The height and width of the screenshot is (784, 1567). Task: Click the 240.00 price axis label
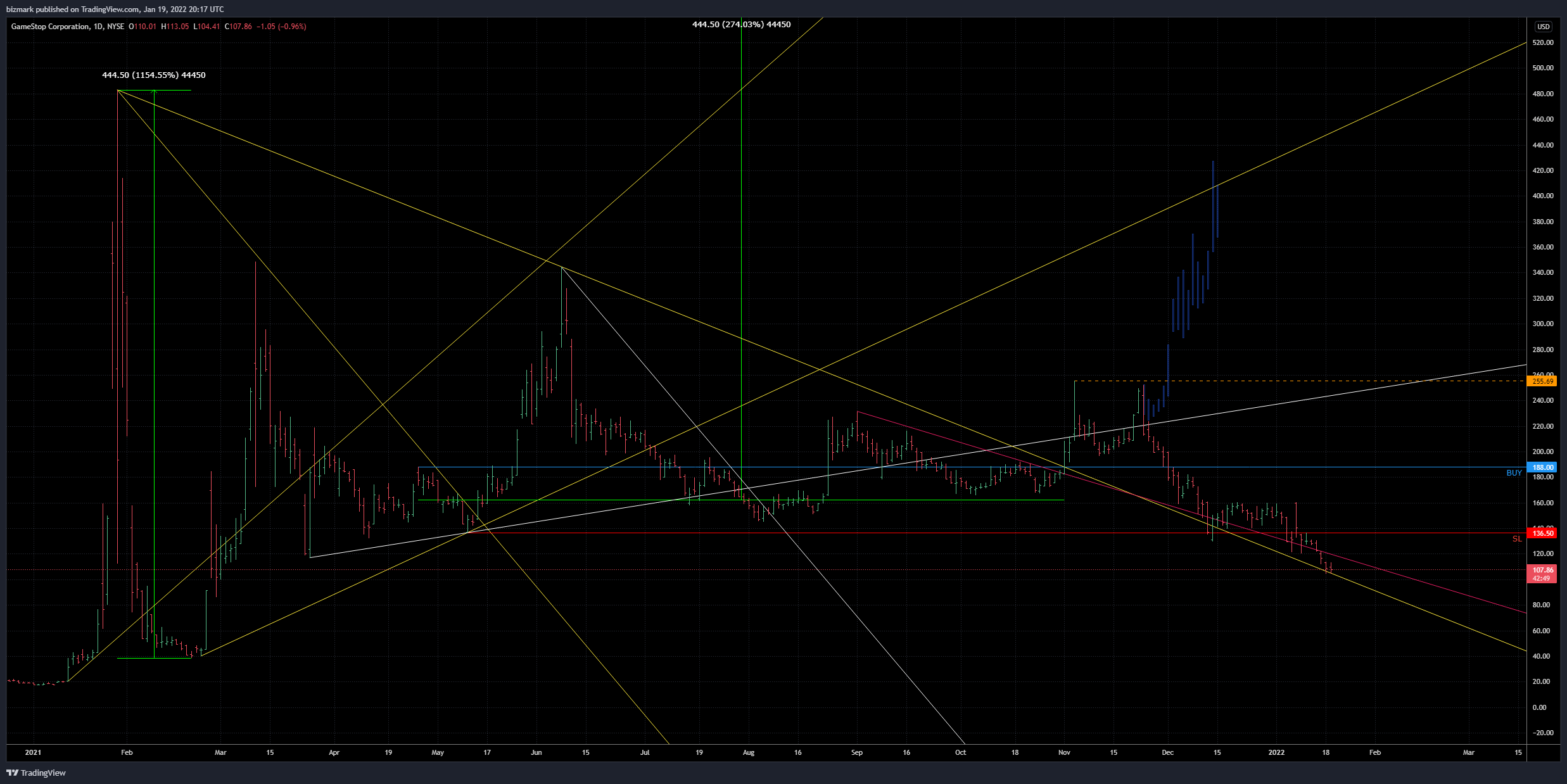coord(1543,400)
